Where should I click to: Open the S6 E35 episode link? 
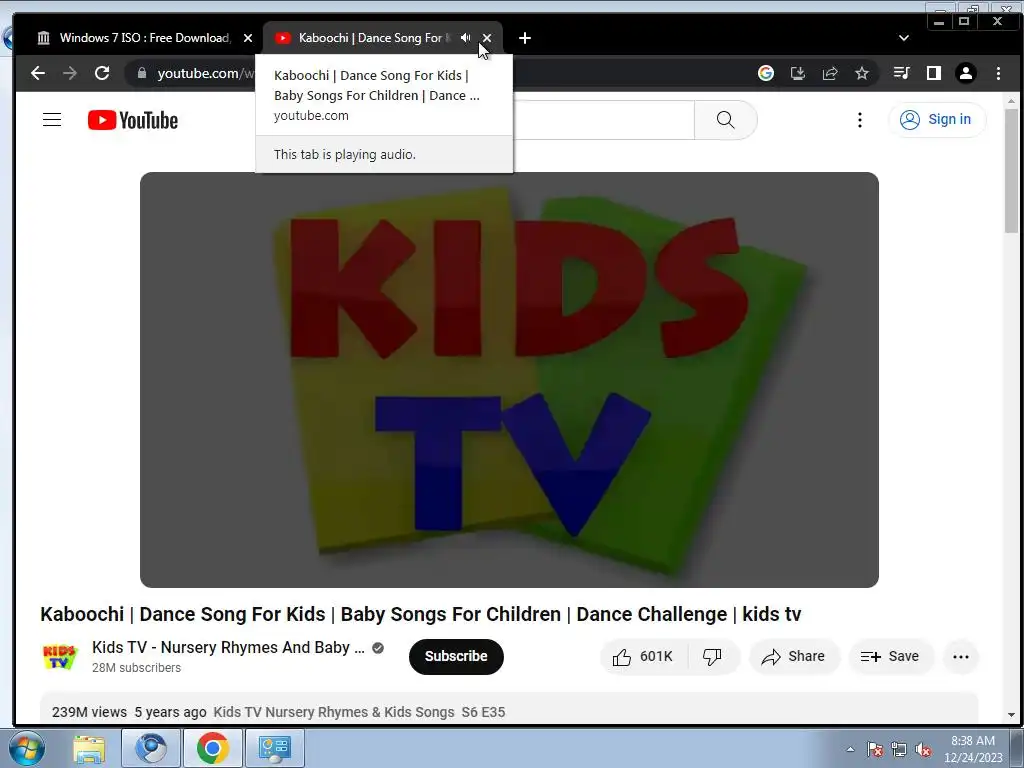[x=483, y=712]
